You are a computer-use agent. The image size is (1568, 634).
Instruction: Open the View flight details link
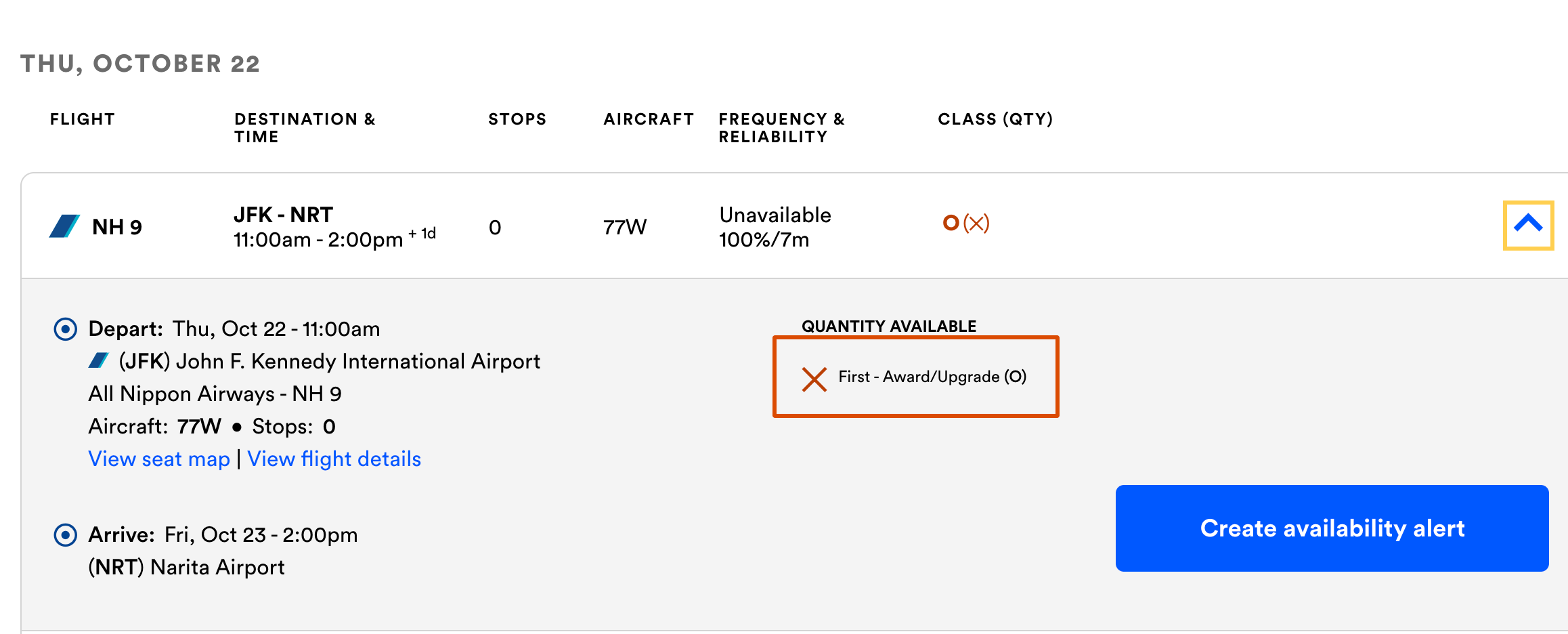point(334,459)
